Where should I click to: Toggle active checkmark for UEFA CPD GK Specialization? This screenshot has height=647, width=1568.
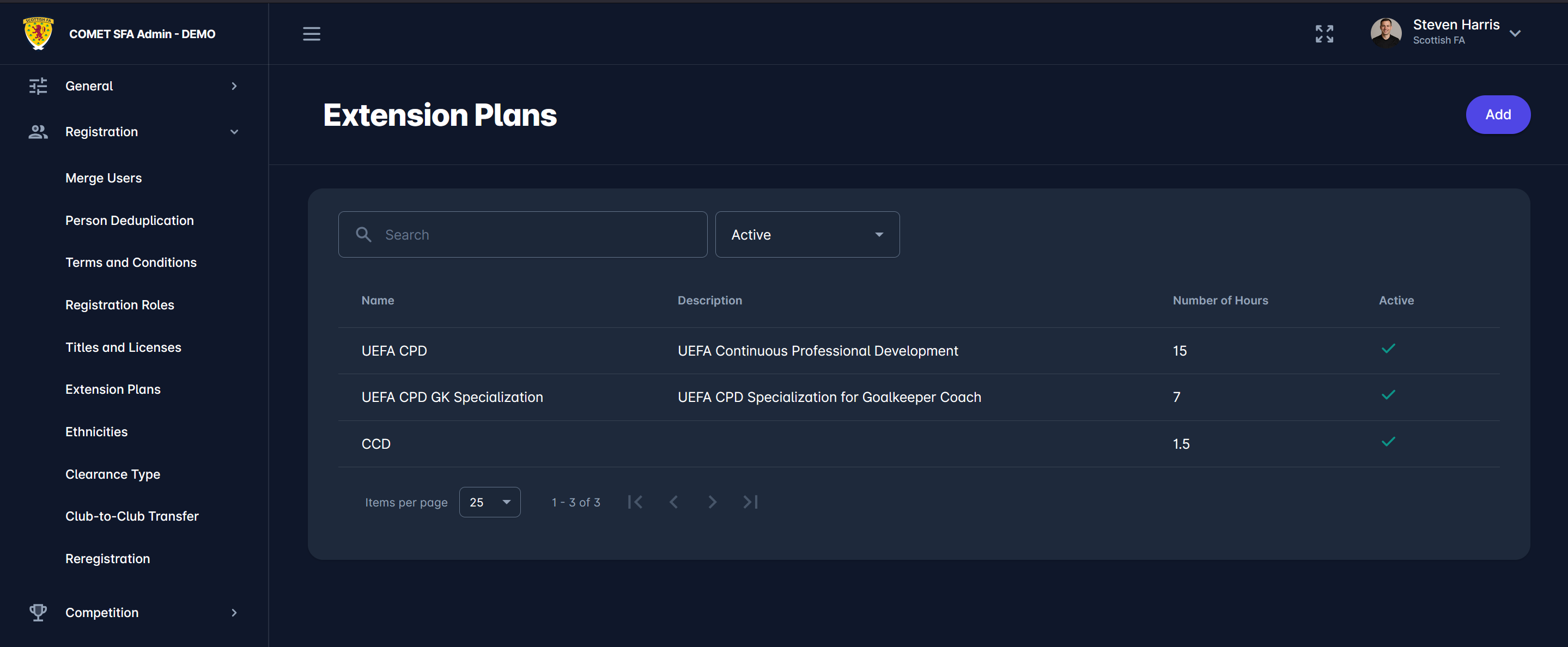(x=1388, y=395)
